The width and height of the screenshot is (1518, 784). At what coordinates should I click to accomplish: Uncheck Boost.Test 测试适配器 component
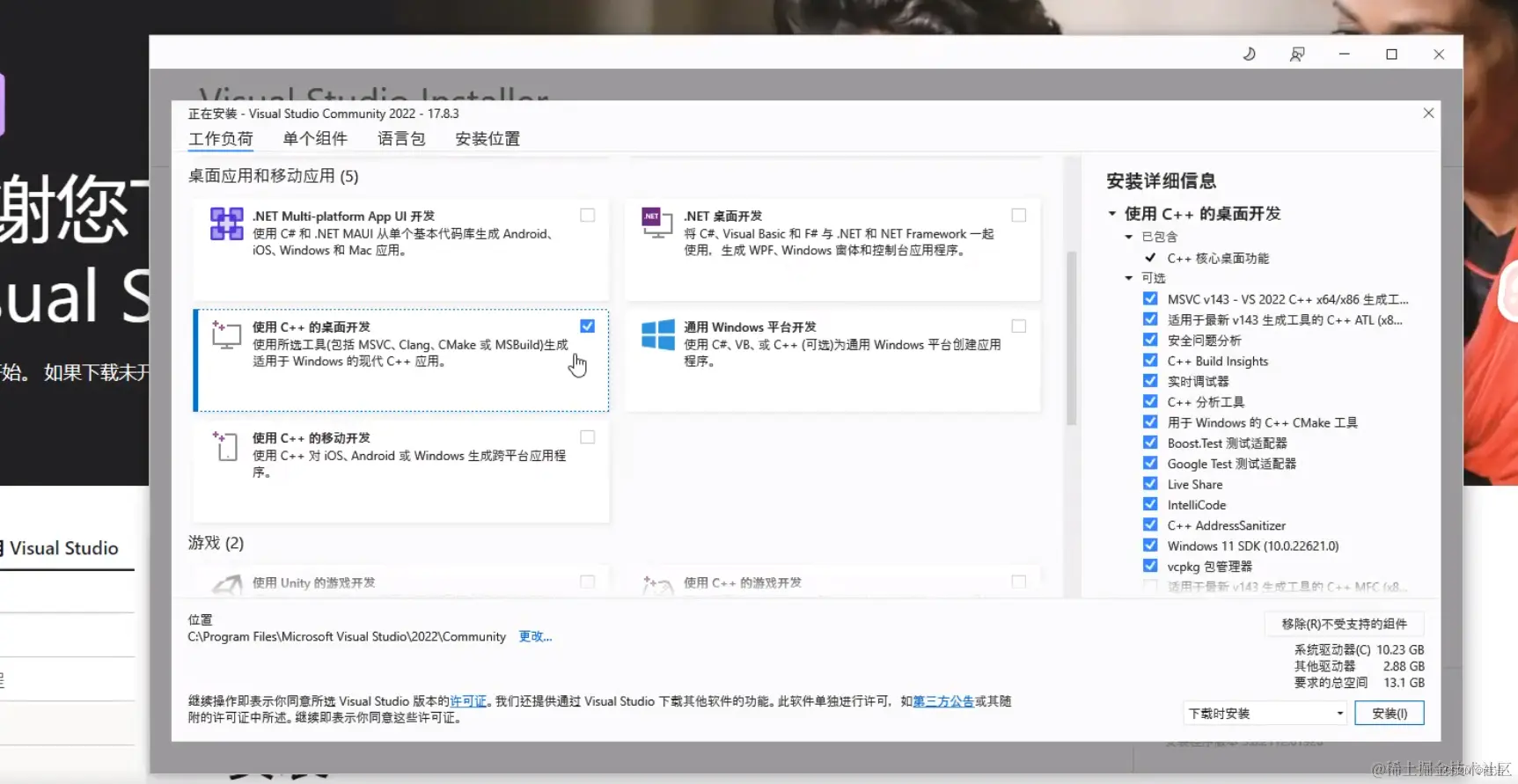(x=1149, y=443)
